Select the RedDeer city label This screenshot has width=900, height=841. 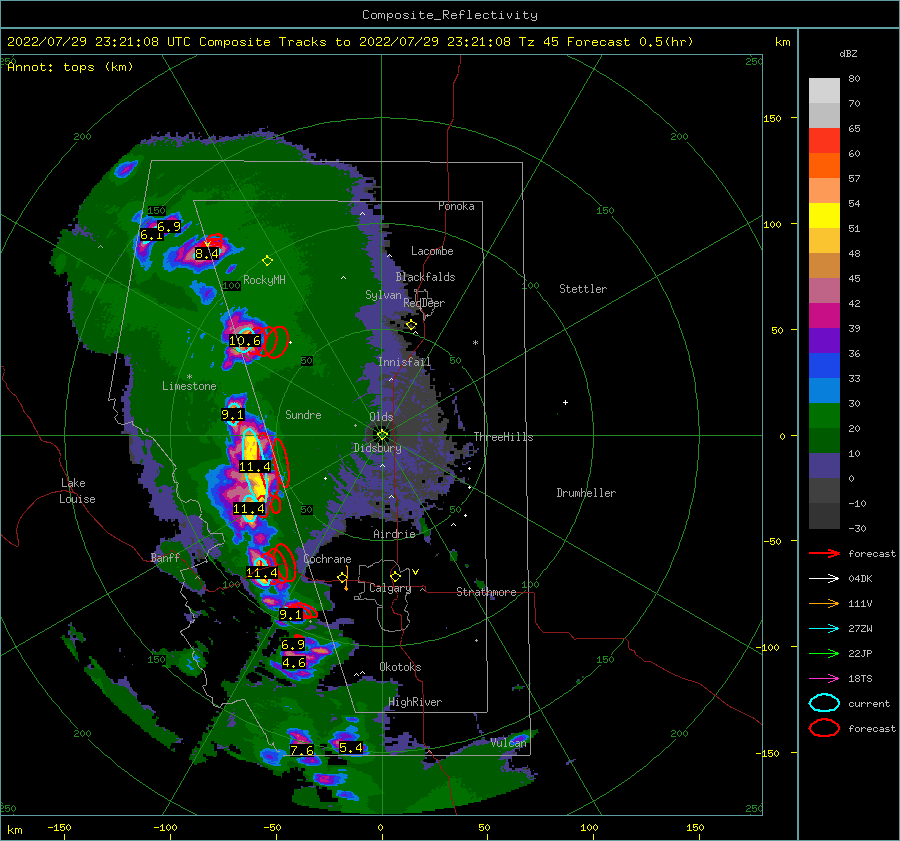pos(424,303)
